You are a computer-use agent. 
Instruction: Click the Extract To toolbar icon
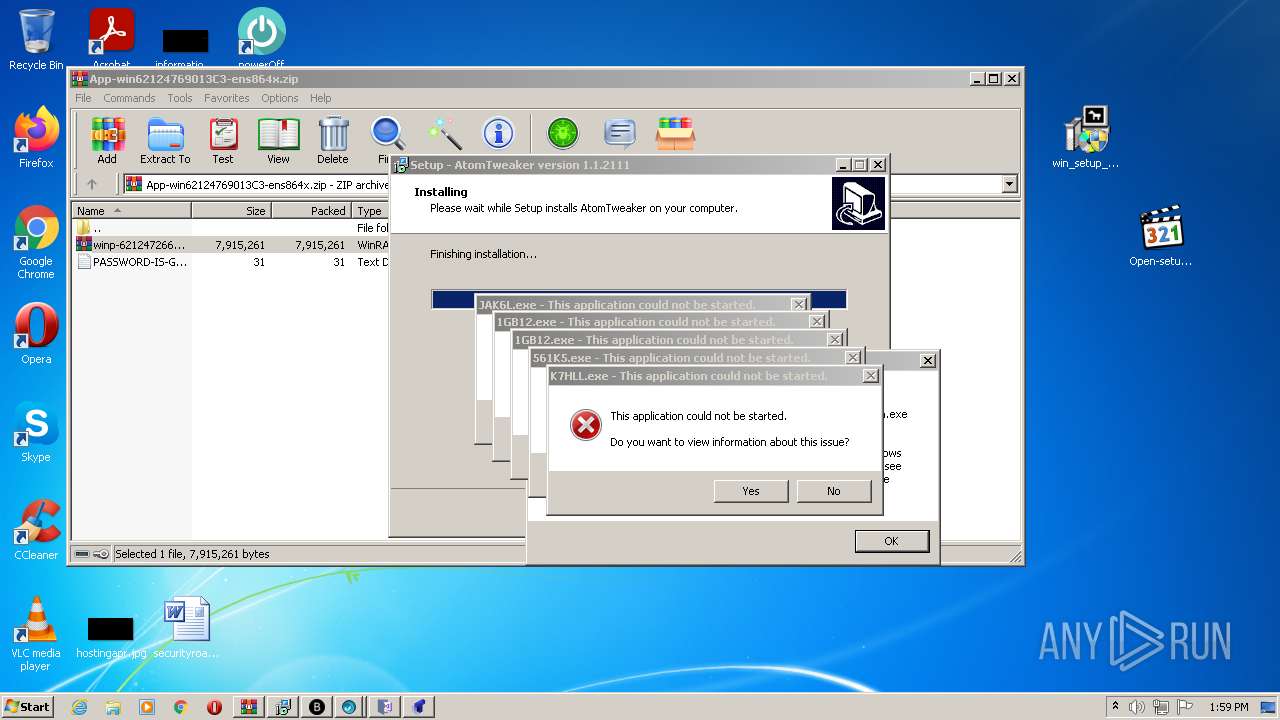165,140
